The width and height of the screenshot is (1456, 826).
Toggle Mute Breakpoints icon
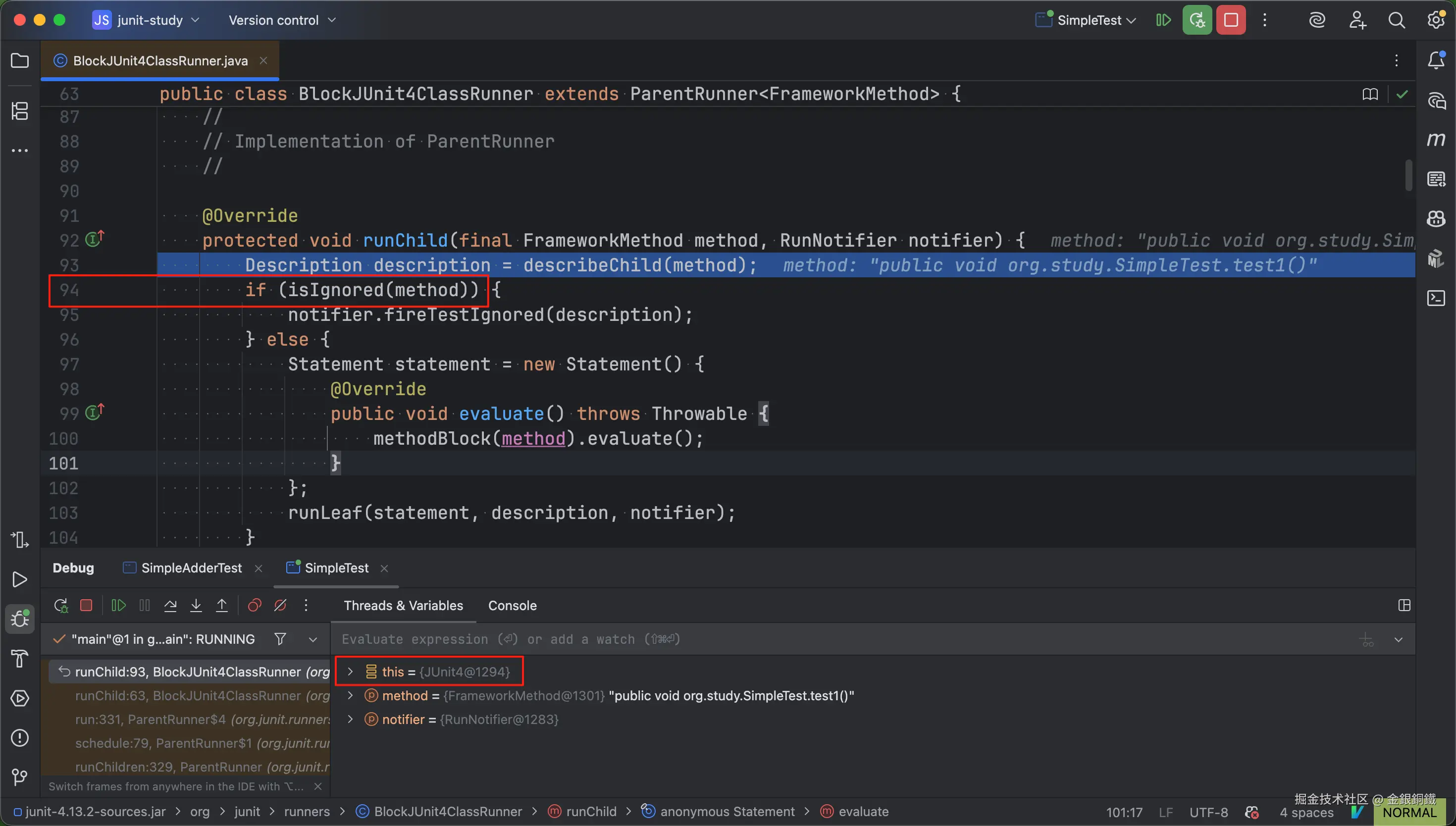(x=280, y=605)
